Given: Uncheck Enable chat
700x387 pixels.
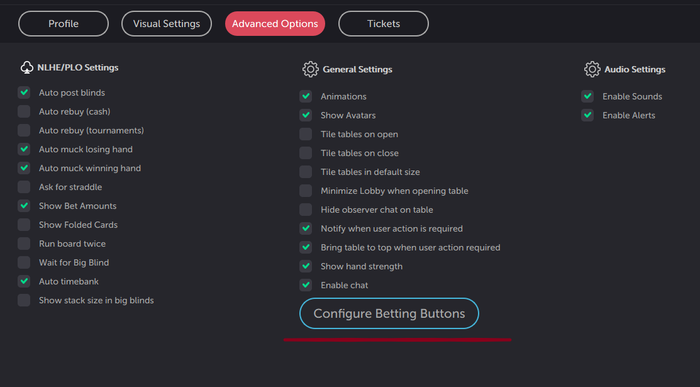Looking at the screenshot, I should coord(306,285).
